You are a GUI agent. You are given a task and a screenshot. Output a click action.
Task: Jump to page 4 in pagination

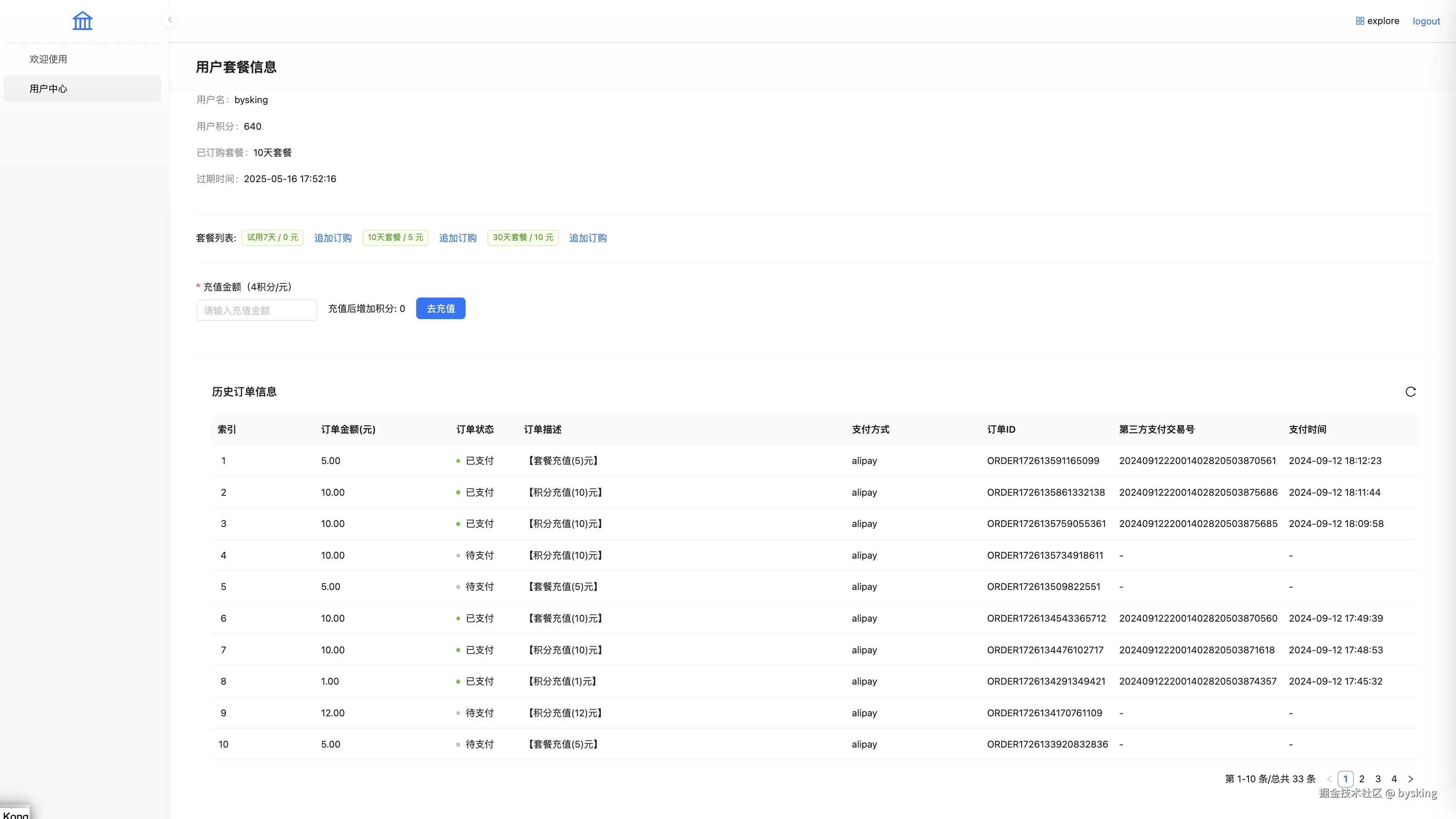pos(1394,778)
